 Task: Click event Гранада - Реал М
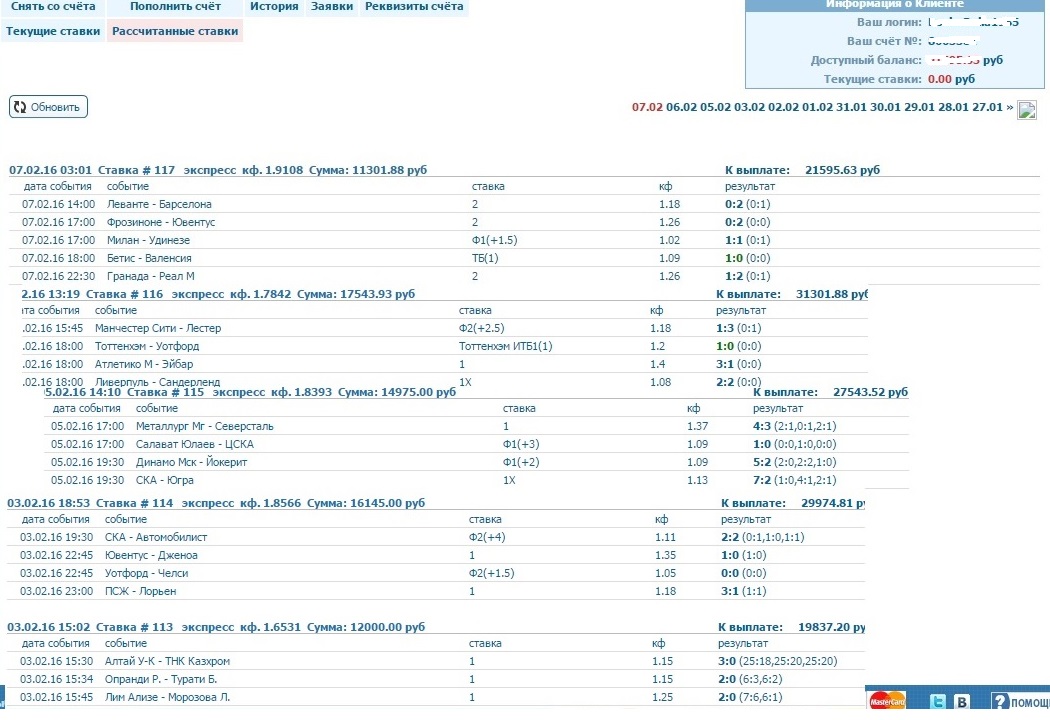coord(150,277)
